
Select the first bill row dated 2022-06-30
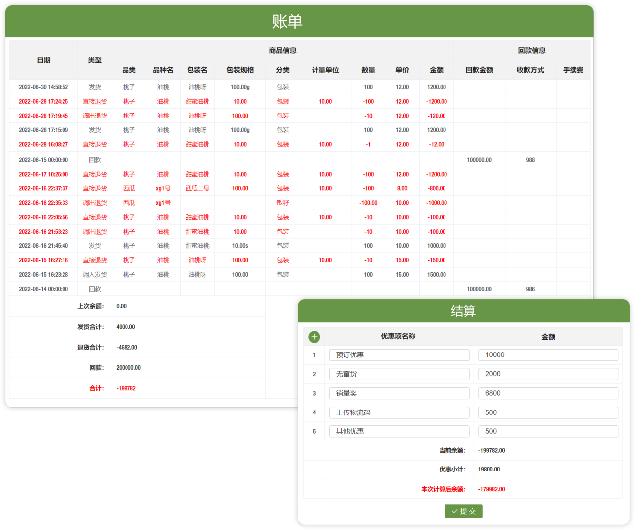click(x=43, y=87)
